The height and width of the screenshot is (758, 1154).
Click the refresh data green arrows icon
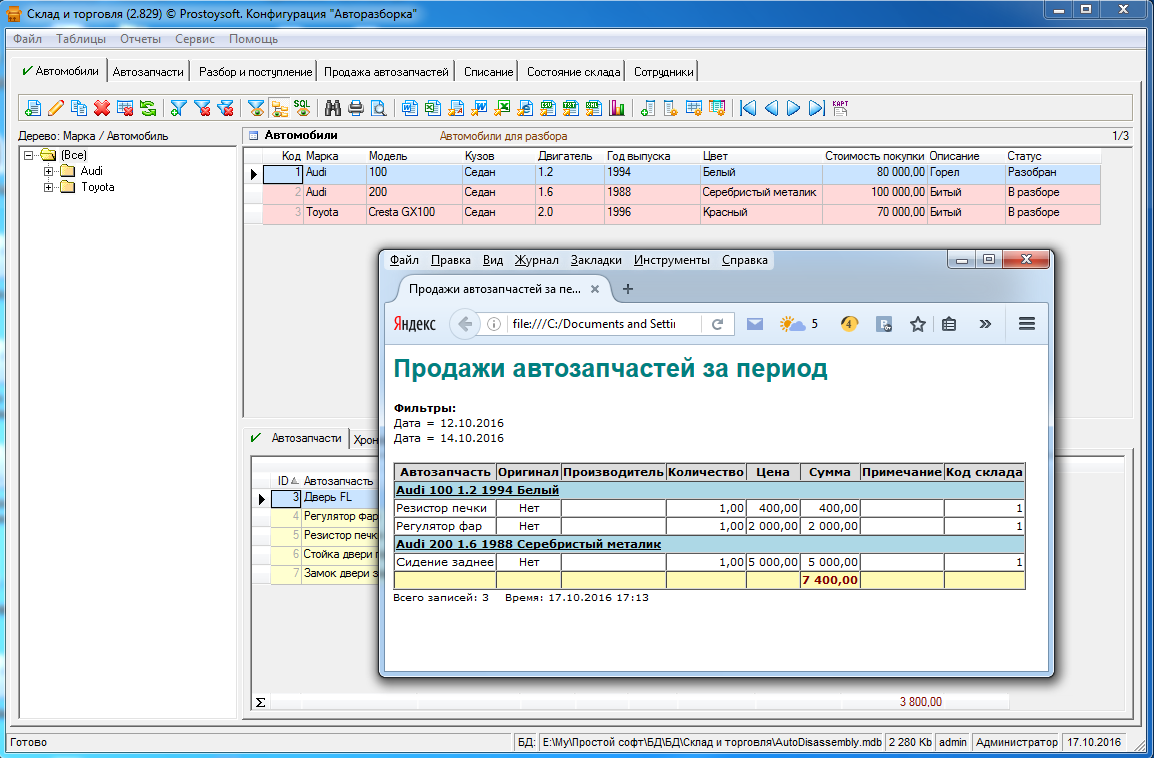click(x=147, y=108)
